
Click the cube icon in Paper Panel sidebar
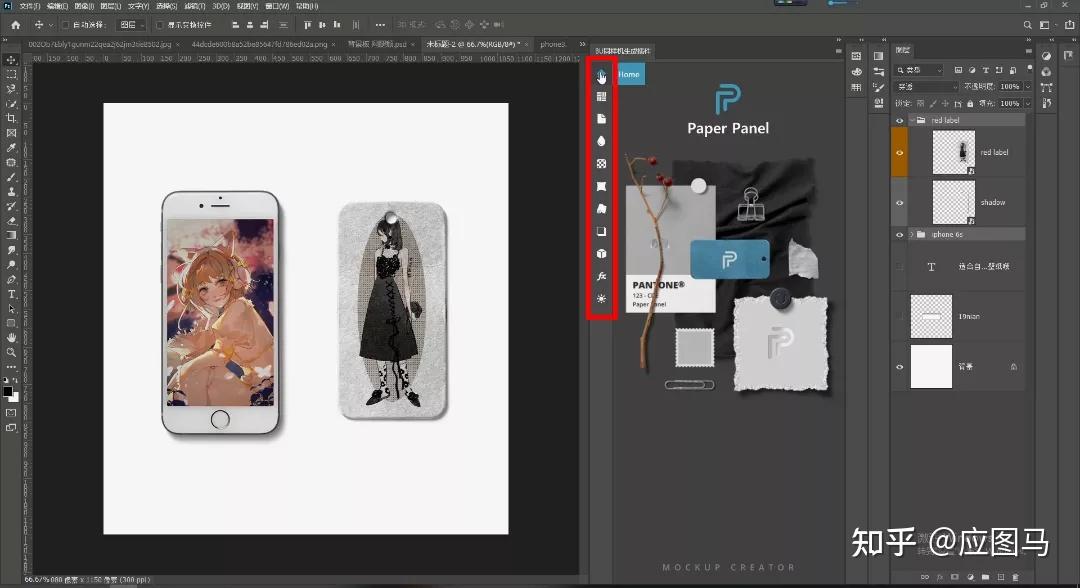point(601,254)
